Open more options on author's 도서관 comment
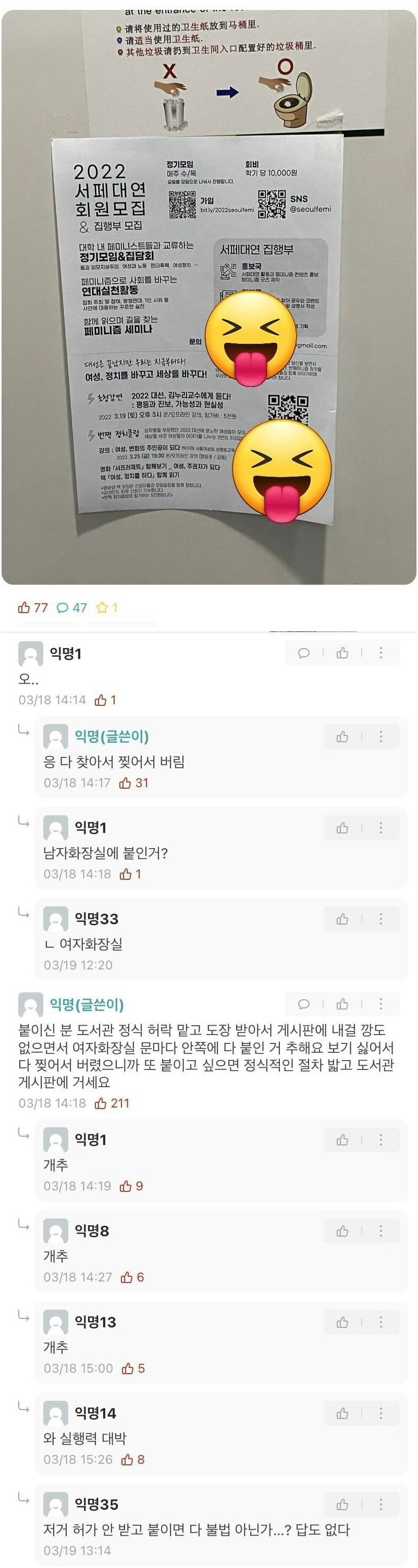Screen dimensions: 418x1568 381,1004
